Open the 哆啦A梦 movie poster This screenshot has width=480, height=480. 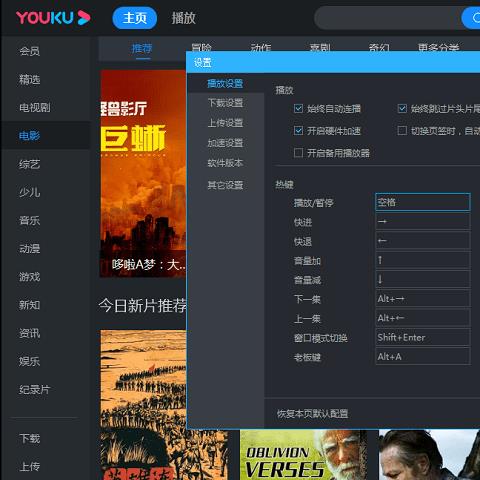coord(143,173)
